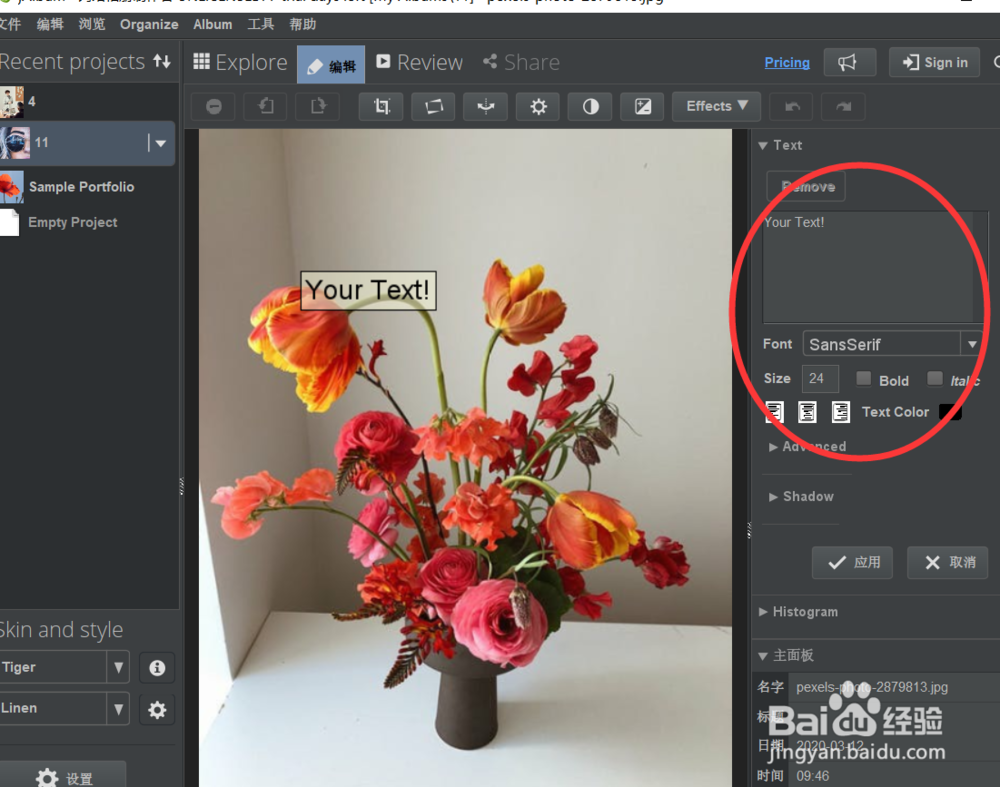Open project 11 thumbnail

coord(15,143)
